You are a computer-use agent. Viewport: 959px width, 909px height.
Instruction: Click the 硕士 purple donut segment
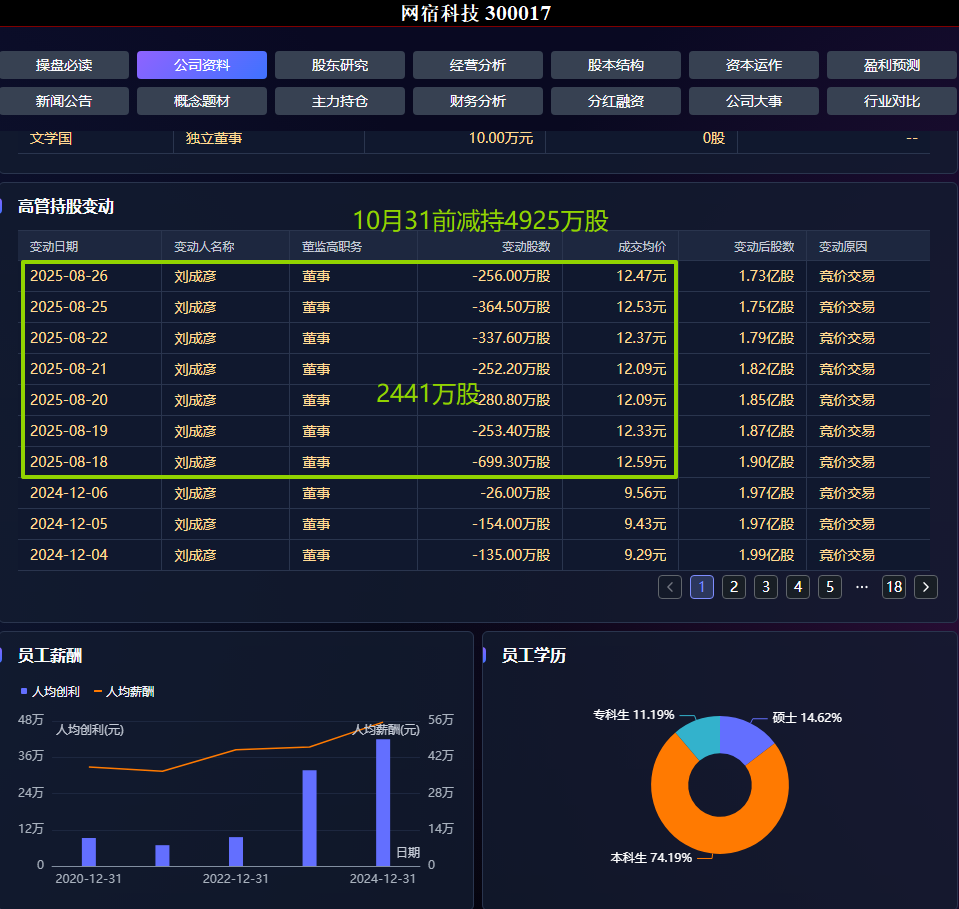(x=742, y=737)
